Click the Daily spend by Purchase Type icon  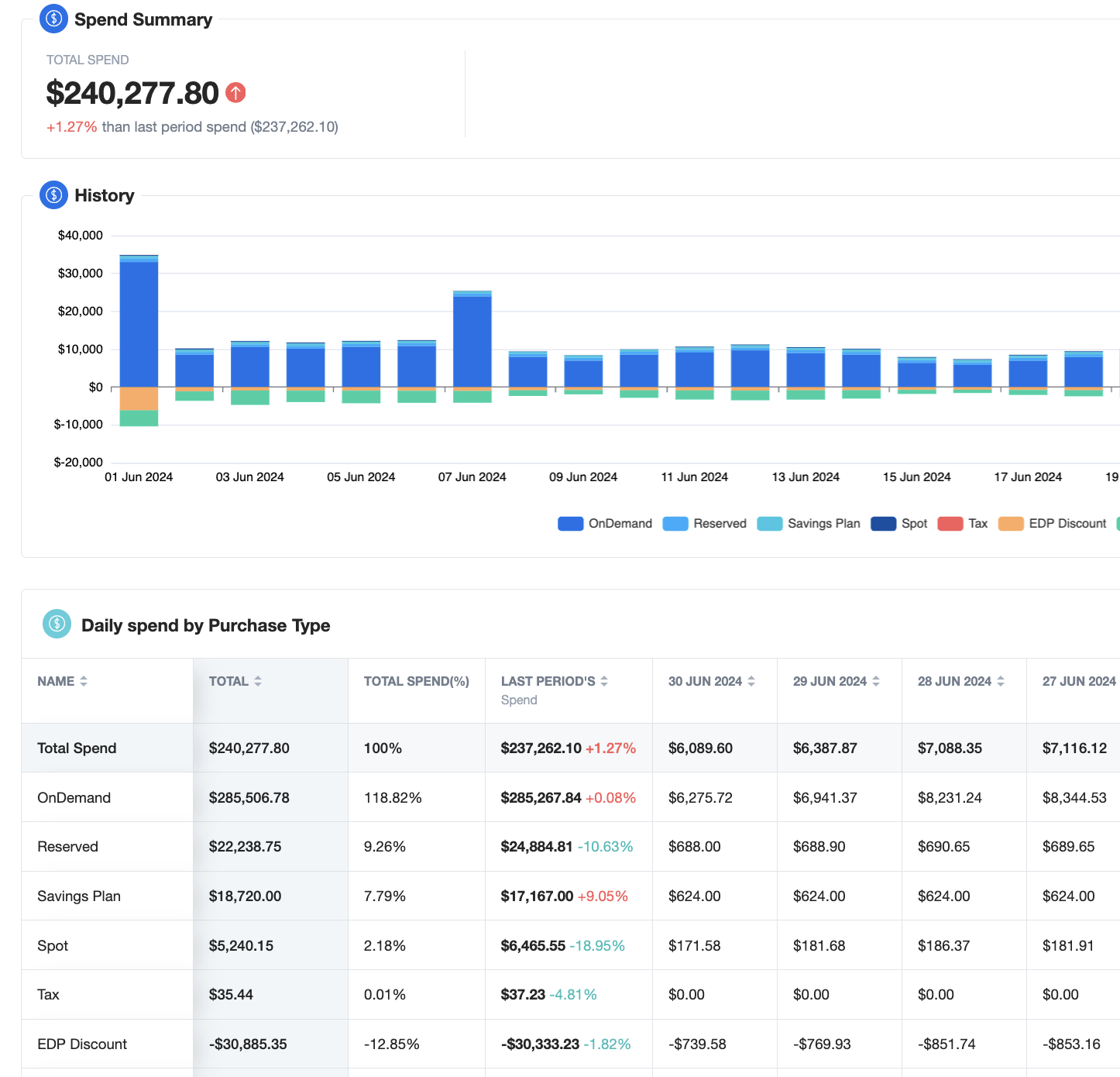57,624
